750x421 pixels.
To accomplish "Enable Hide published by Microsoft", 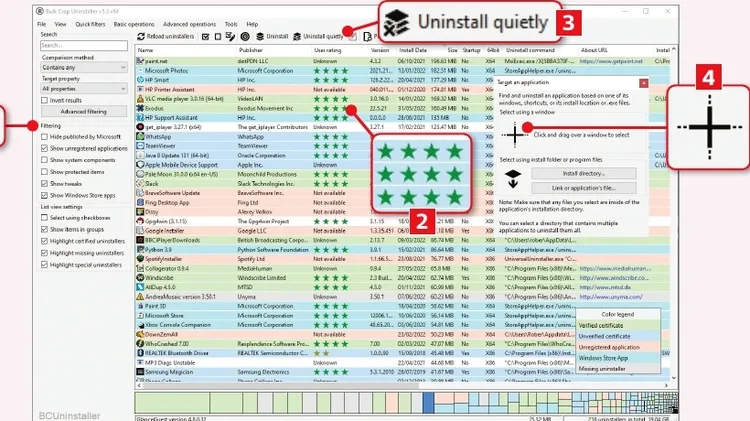I will 44,137.
